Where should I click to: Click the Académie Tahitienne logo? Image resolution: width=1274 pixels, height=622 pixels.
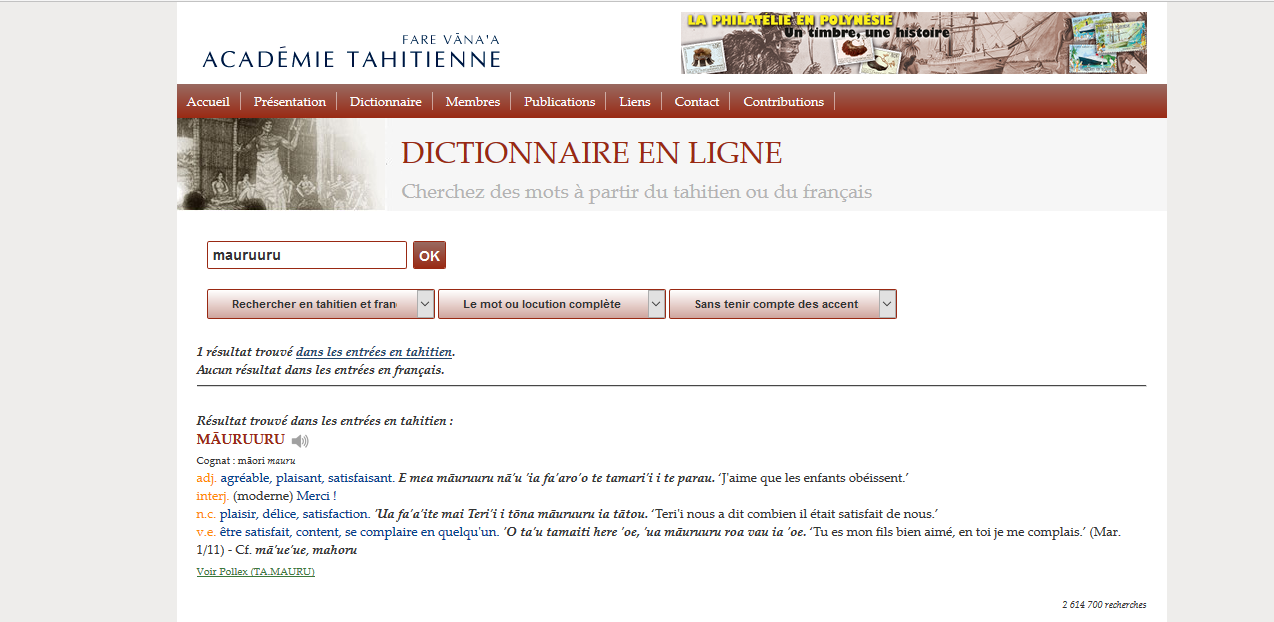(351, 52)
